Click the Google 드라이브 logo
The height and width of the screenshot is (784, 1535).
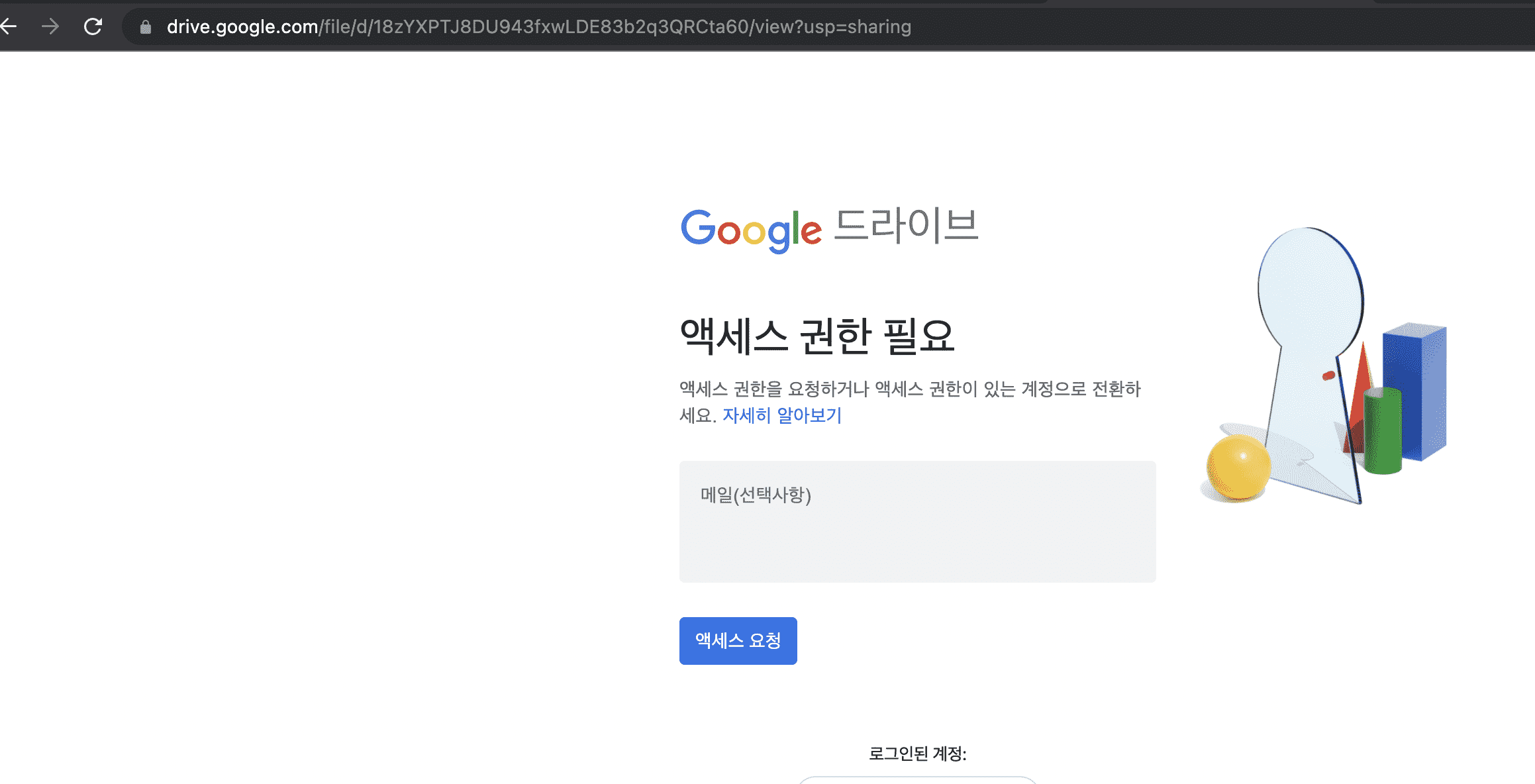(829, 229)
